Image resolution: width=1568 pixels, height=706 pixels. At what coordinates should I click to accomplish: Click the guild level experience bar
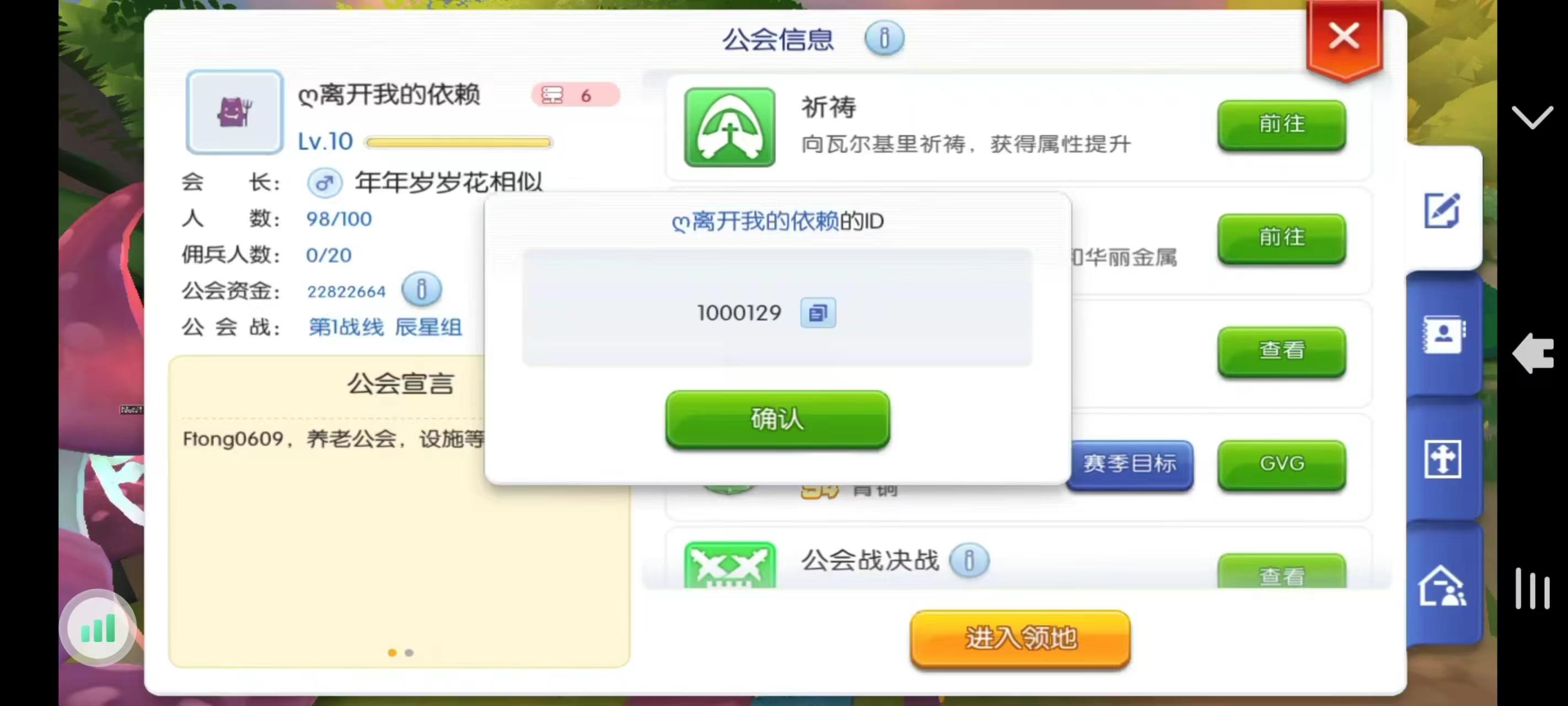[458, 142]
